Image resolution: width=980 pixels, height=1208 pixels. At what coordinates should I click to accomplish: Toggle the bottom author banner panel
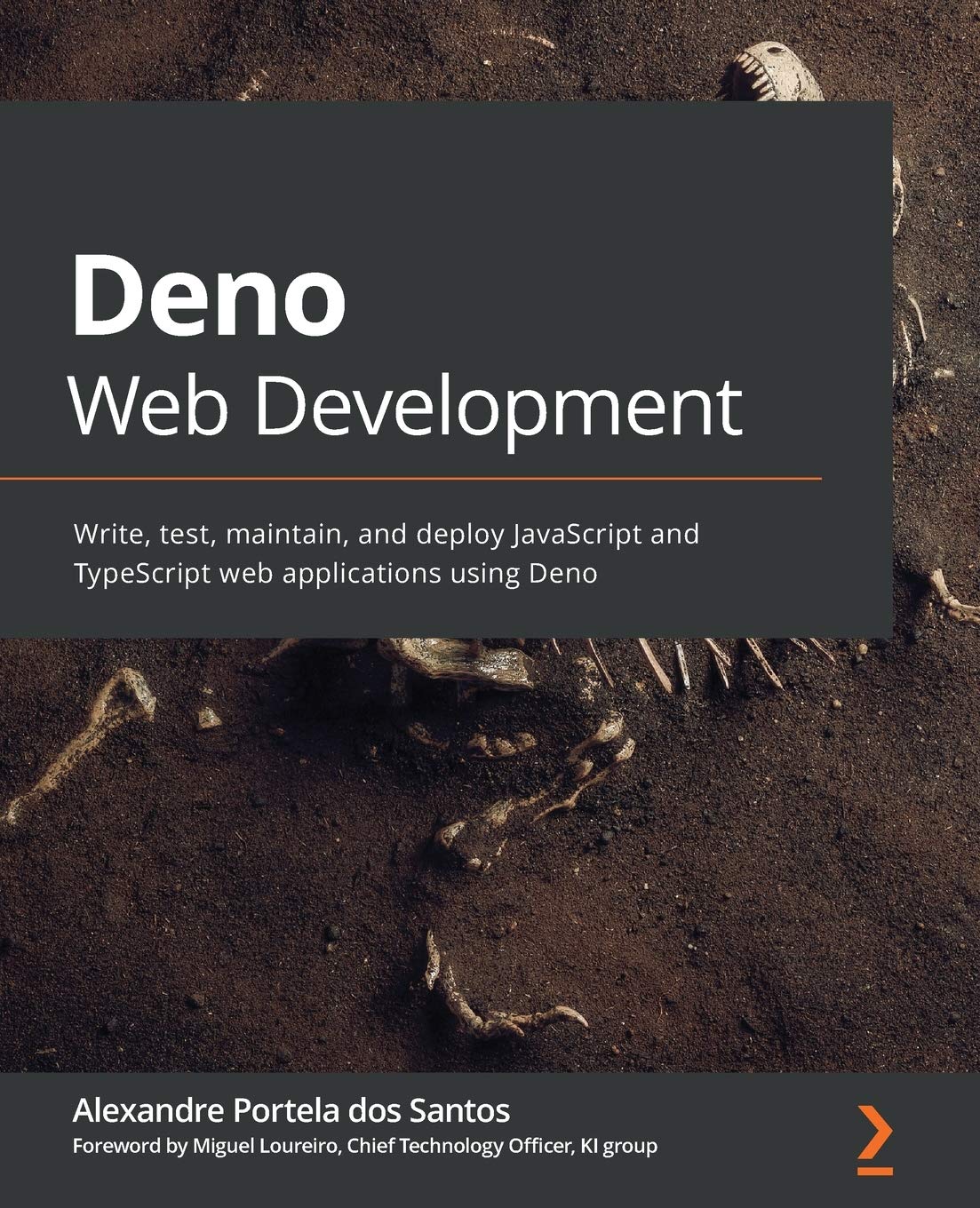tap(489, 1128)
